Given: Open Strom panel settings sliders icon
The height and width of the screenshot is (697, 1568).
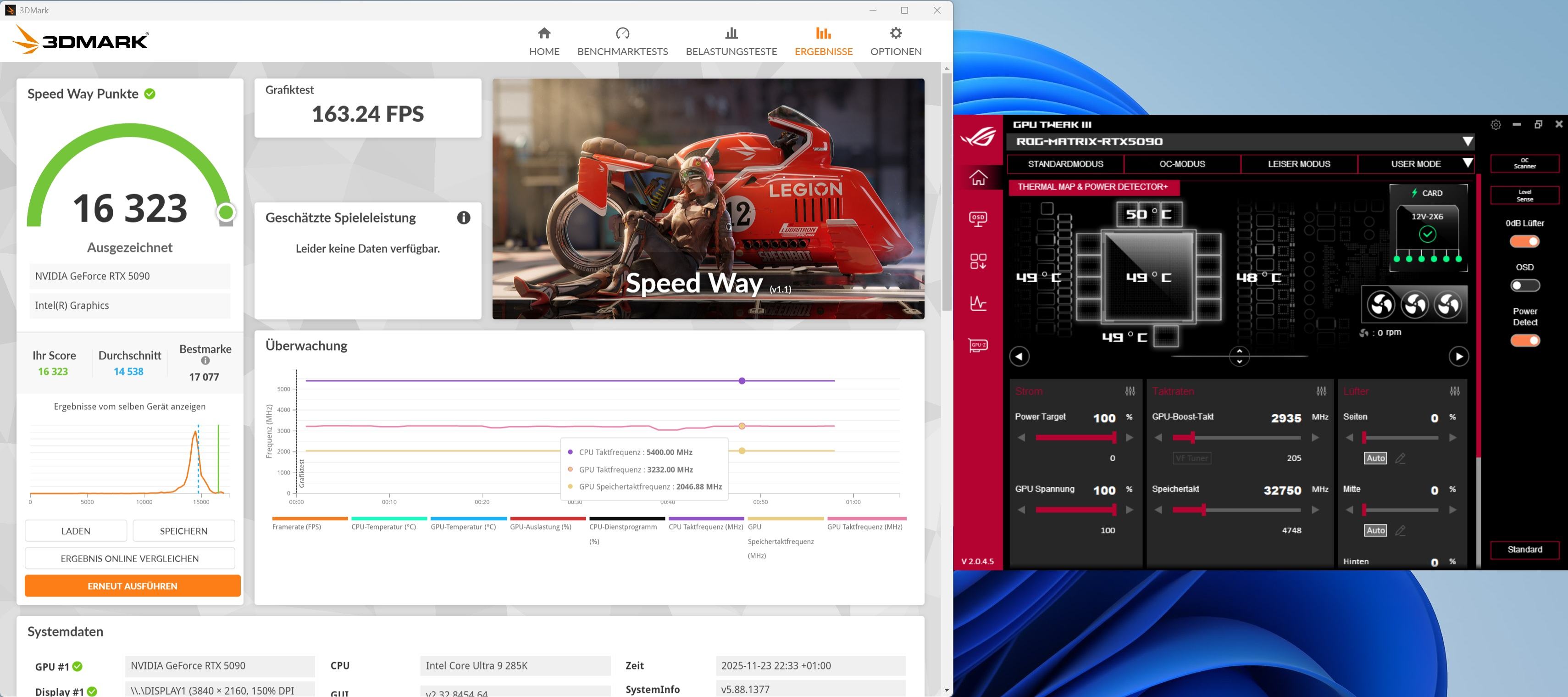Looking at the screenshot, I should pos(1130,391).
